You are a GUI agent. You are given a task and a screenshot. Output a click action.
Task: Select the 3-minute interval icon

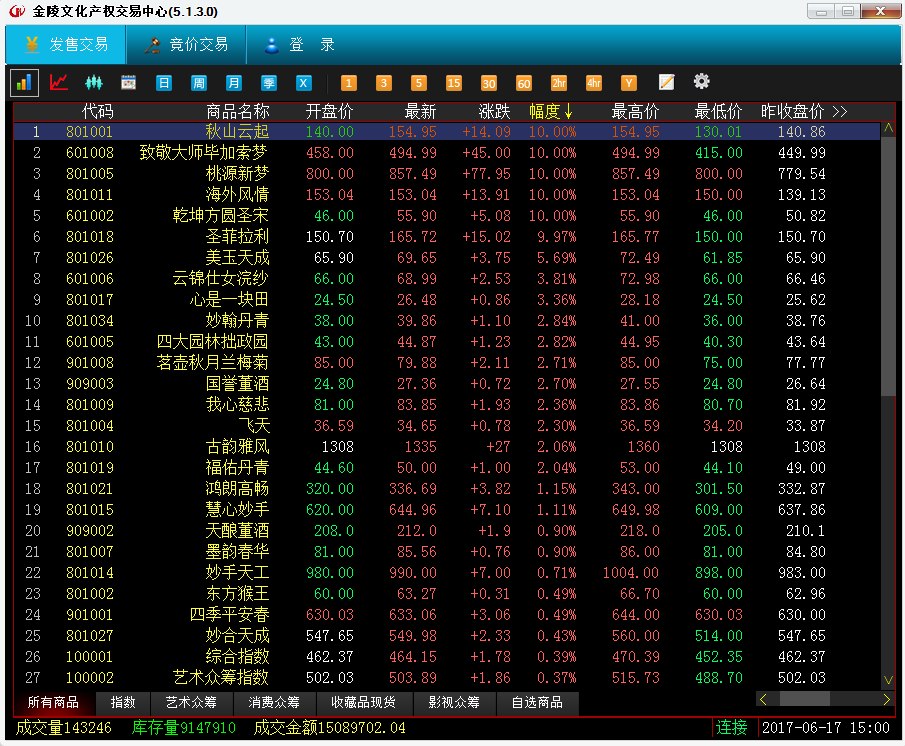pos(384,83)
